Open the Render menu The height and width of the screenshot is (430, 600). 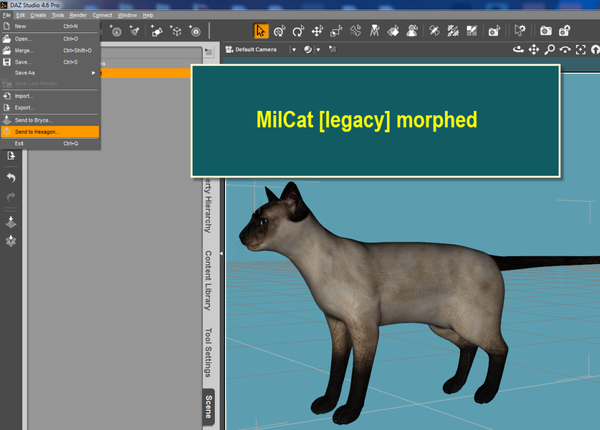pyautogui.click(x=78, y=15)
